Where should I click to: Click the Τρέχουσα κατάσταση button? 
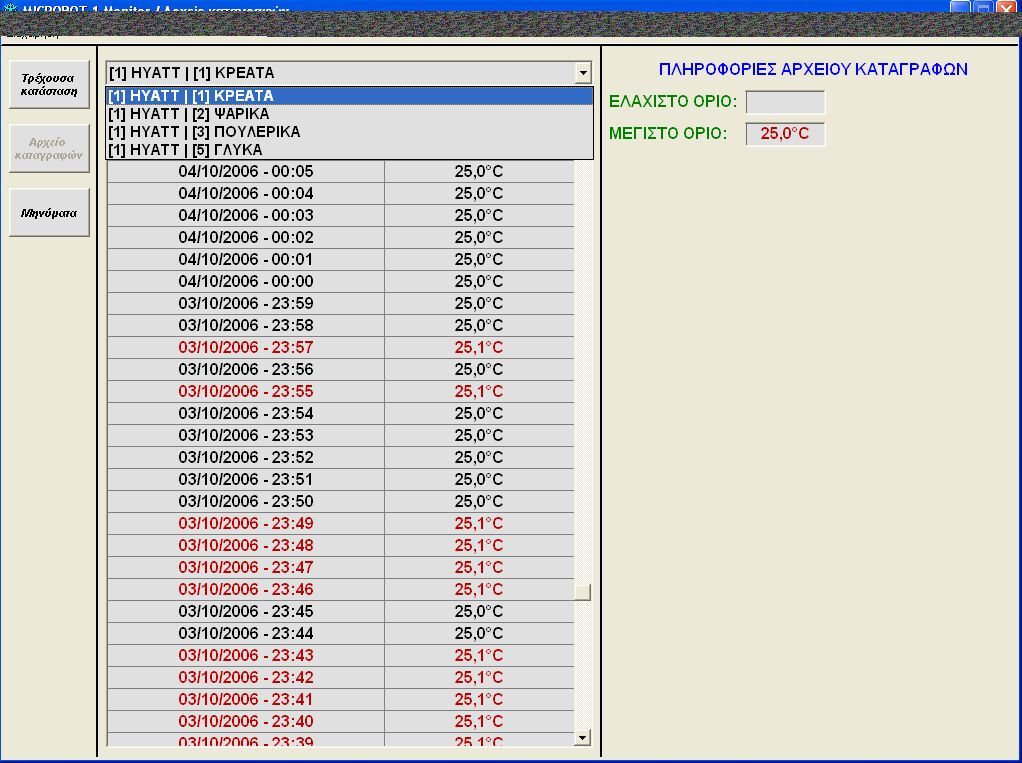[x=49, y=84]
